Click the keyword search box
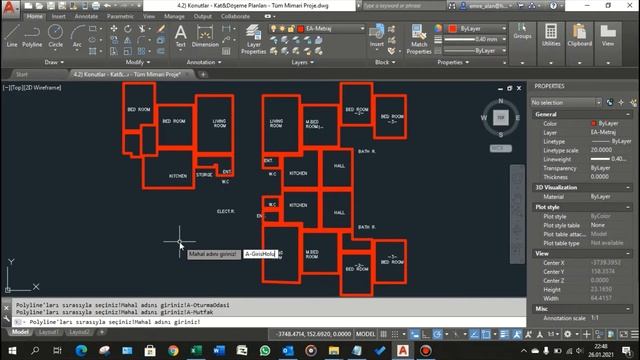The image size is (640, 360). click(404, 6)
